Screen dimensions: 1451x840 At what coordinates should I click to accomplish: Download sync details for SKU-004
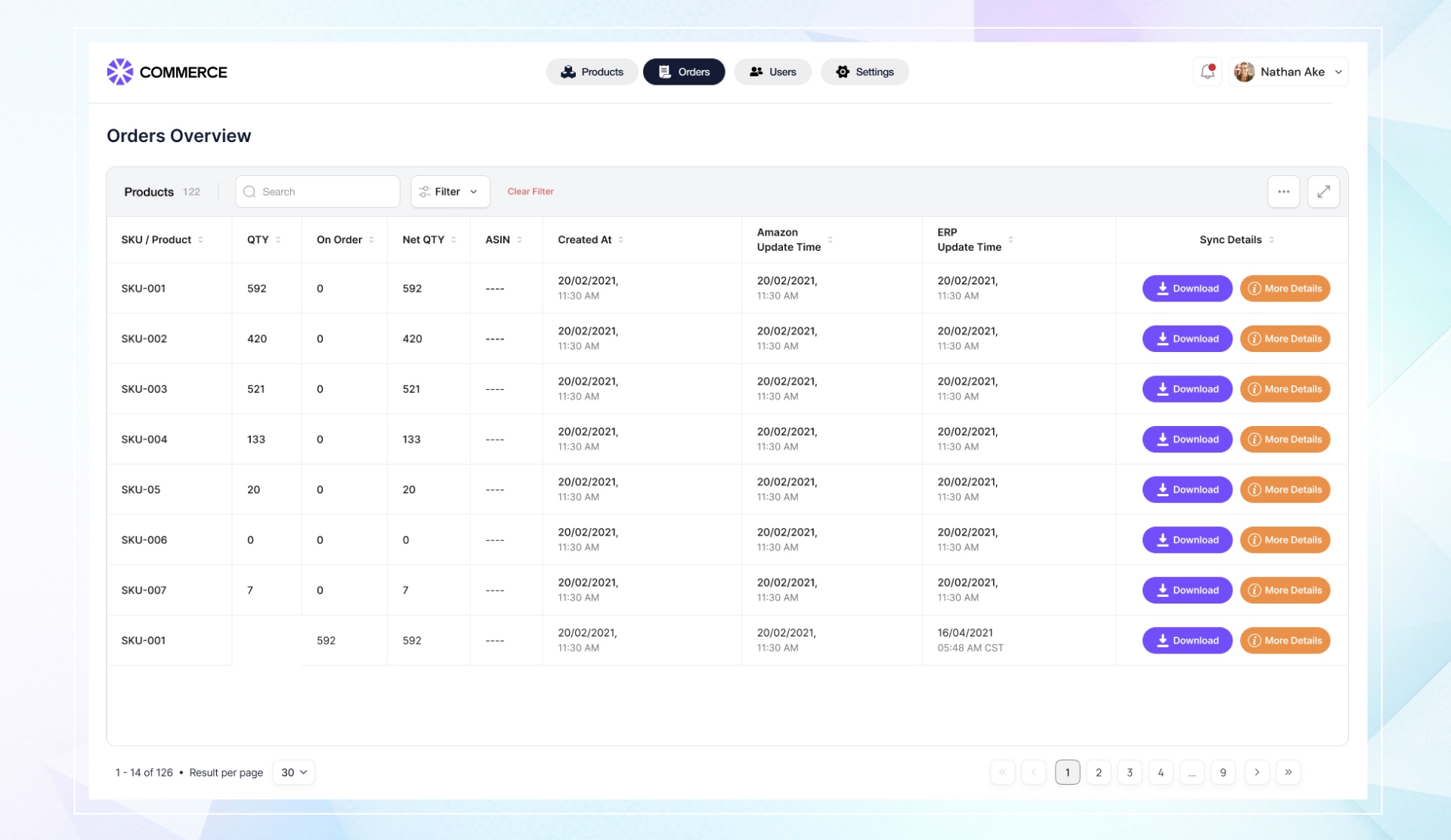coord(1186,440)
